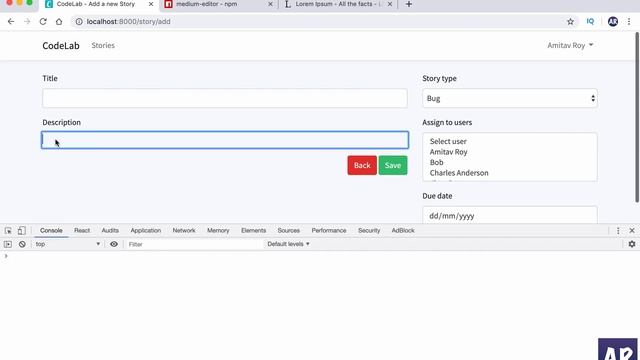Image resolution: width=640 pixels, height=360 pixels.
Task: Open the DevTools Sources tab
Action: point(288,231)
